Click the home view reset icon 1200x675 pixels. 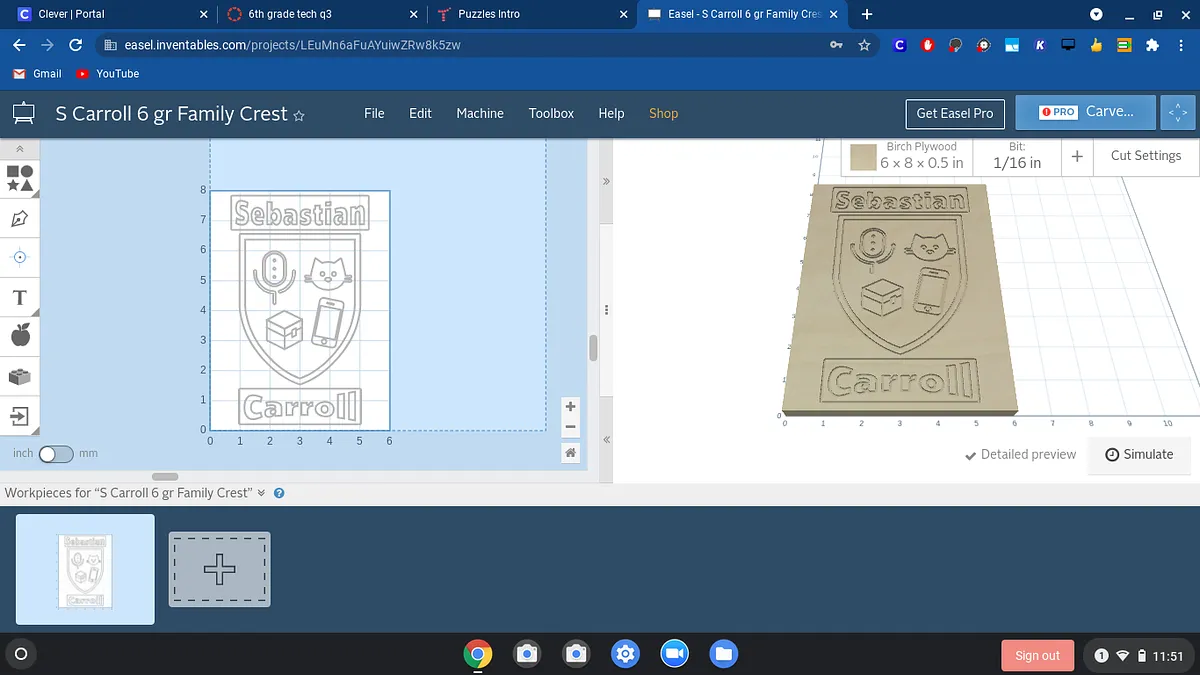pos(570,453)
